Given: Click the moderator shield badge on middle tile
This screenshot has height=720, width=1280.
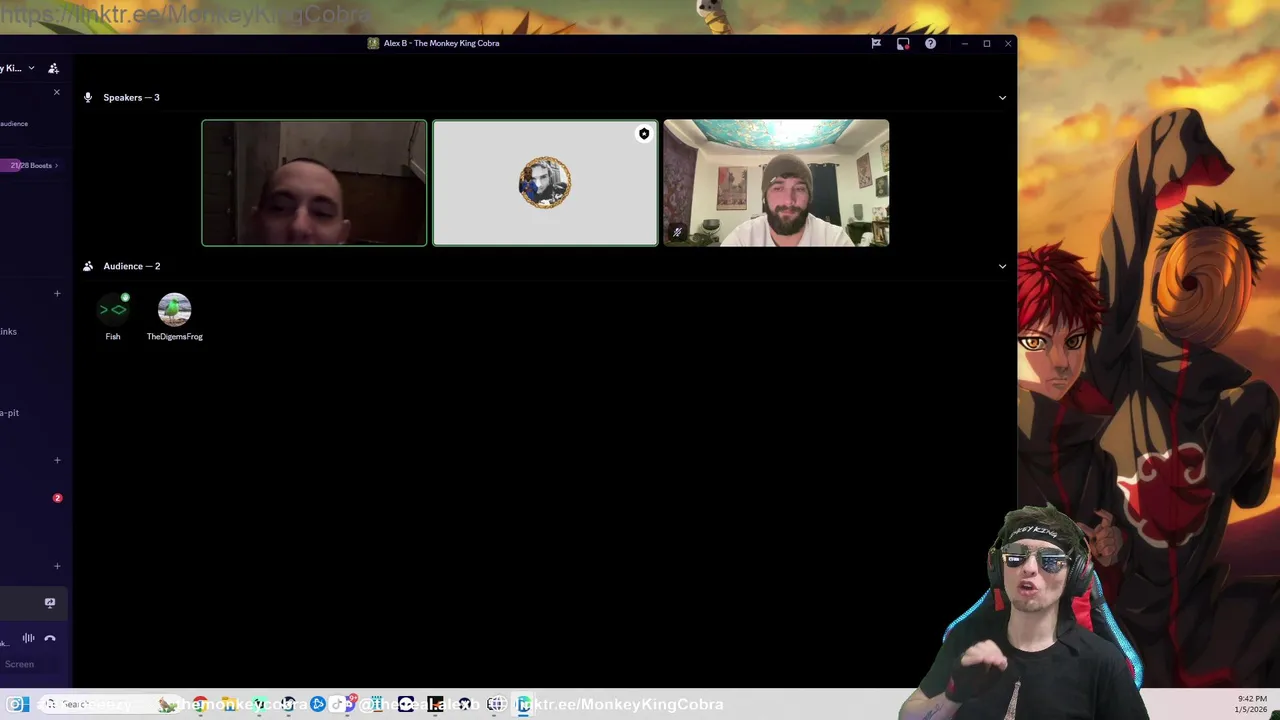Looking at the screenshot, I should coord(644,134).
